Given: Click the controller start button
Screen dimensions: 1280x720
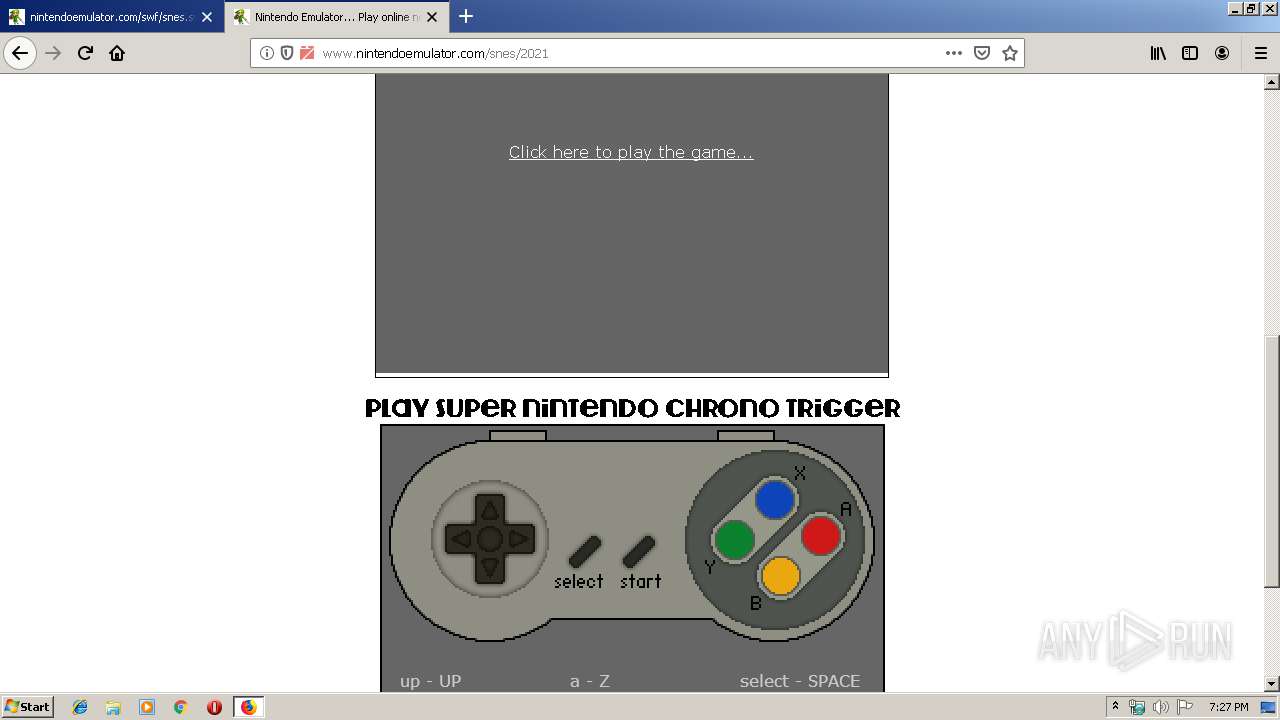Looking at the screenshot, I should pyautogui.click(x=639, y=552).
